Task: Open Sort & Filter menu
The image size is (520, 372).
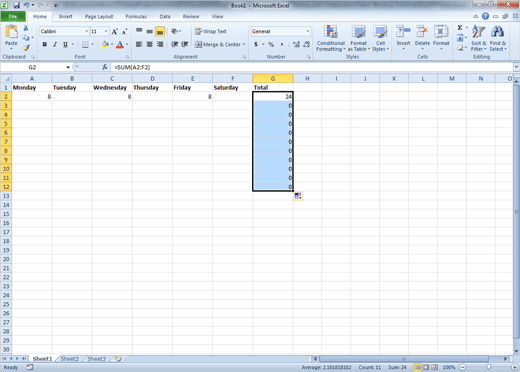Action: pos(479,38)
